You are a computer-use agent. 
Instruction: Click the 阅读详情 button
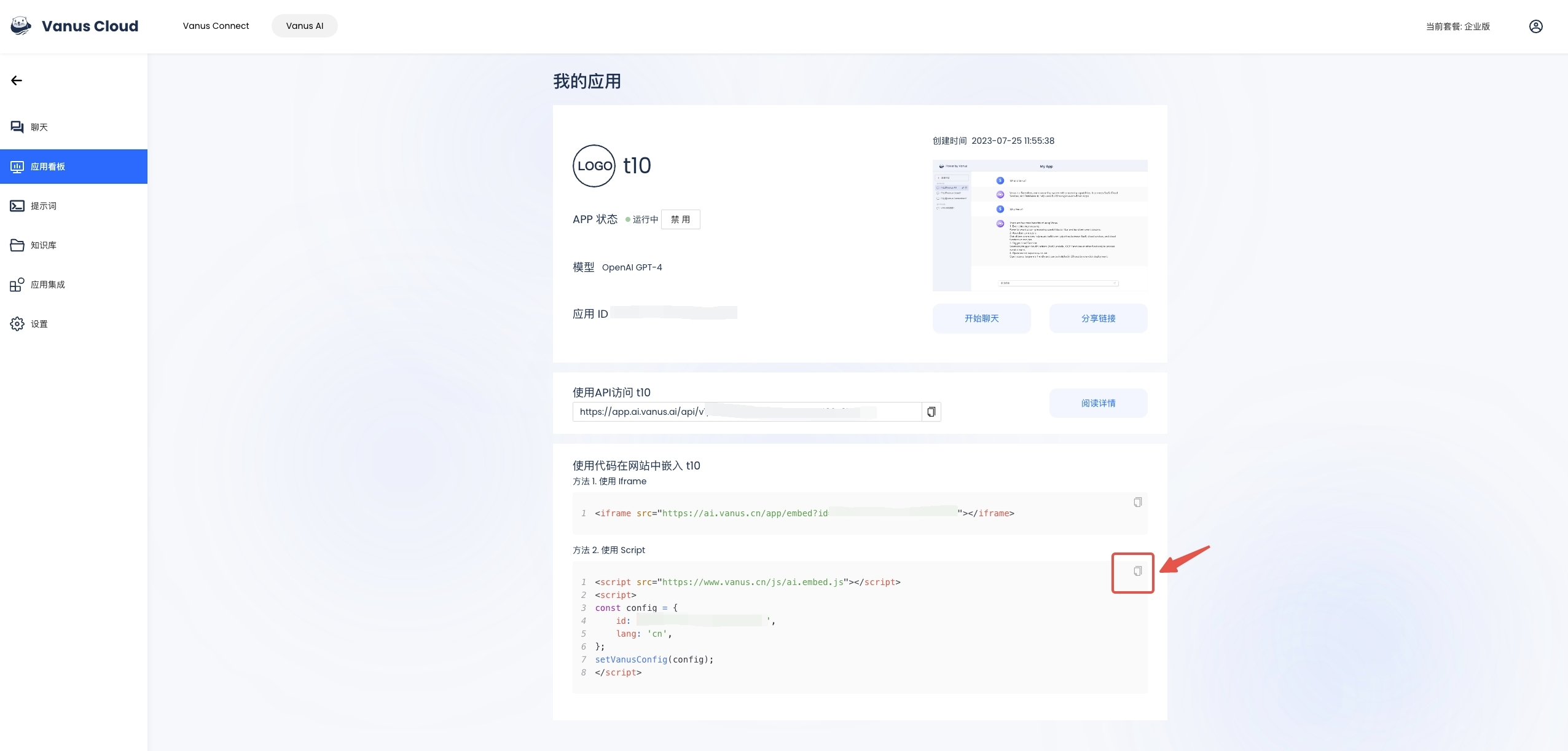click(x=1098, y=403)
